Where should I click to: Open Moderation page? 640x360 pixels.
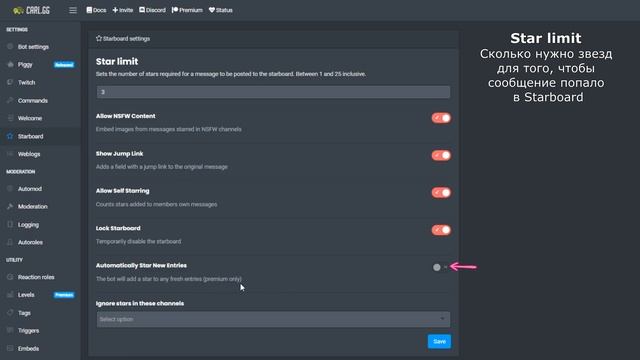click(x=33, y=207)
